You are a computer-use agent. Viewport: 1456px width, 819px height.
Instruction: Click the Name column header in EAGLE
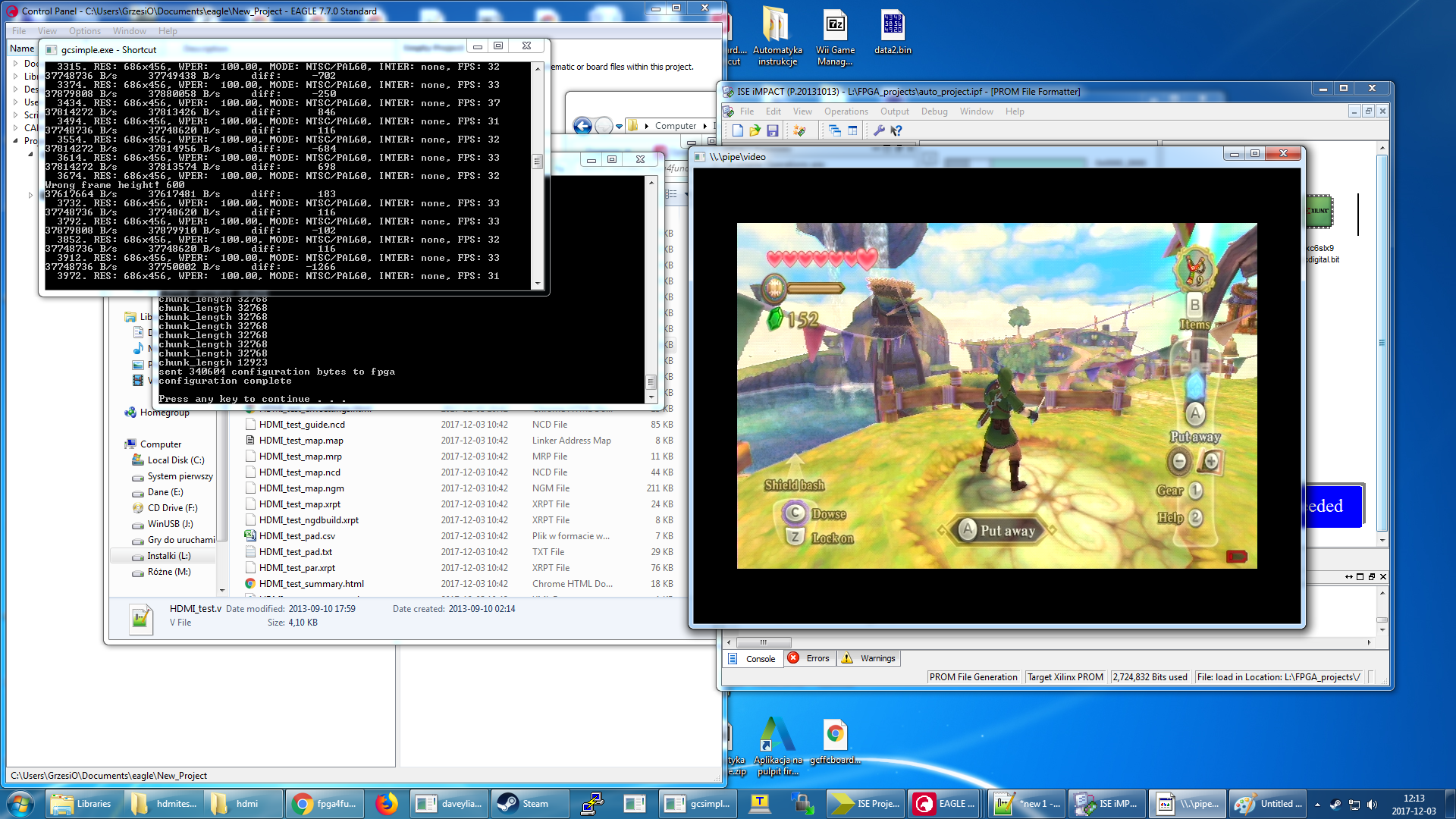[22, 49]
